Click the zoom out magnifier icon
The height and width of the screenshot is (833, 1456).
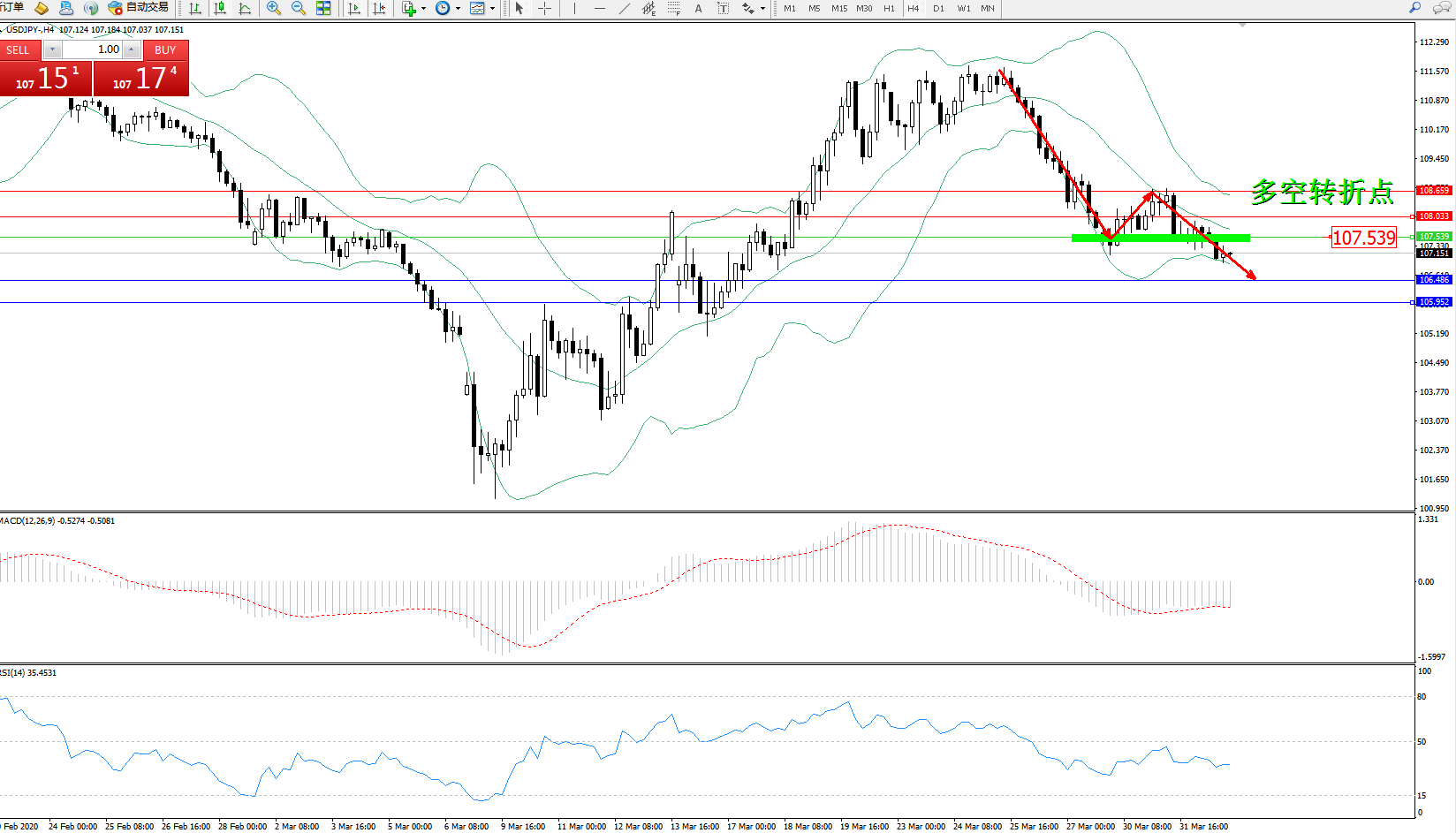pyautogui.click(x=299, y=8)
